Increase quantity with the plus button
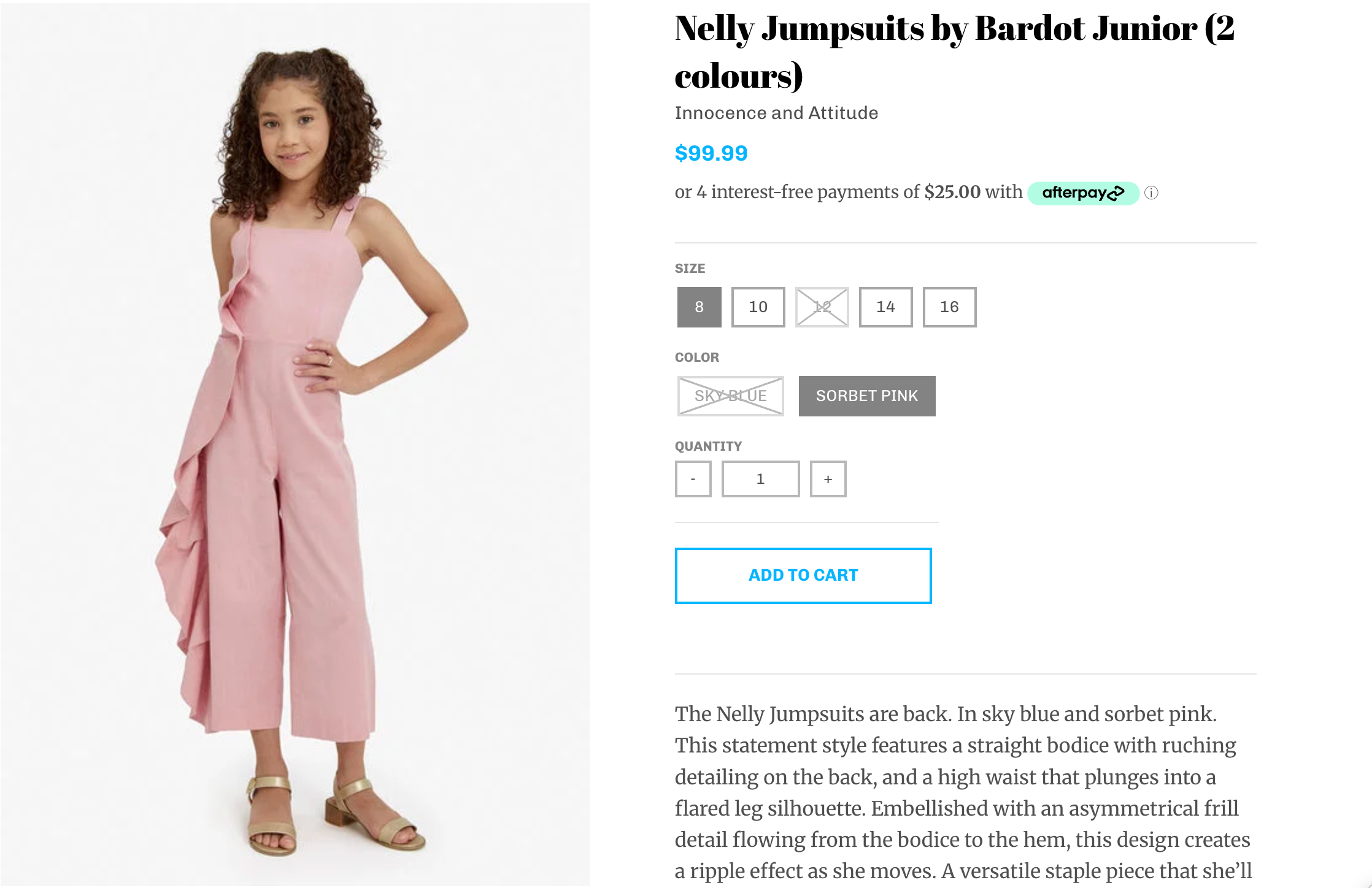The height and width of the screenshot is (888, 1372). click(x=828, y=479)
